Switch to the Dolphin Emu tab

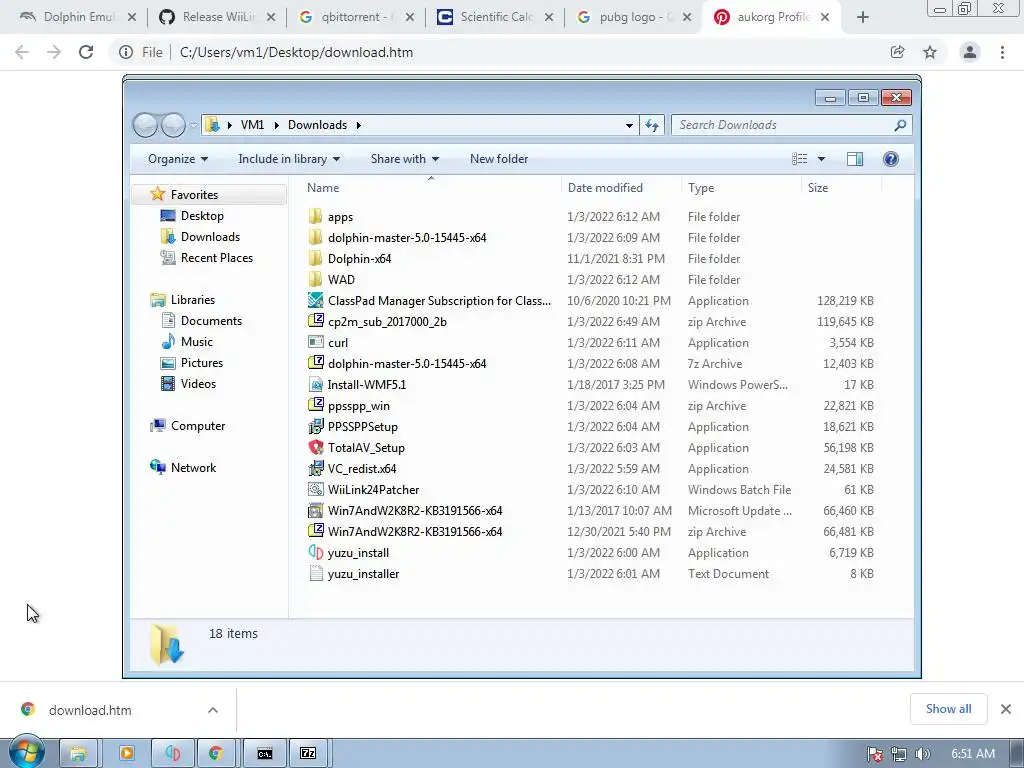tap(77, 17)
